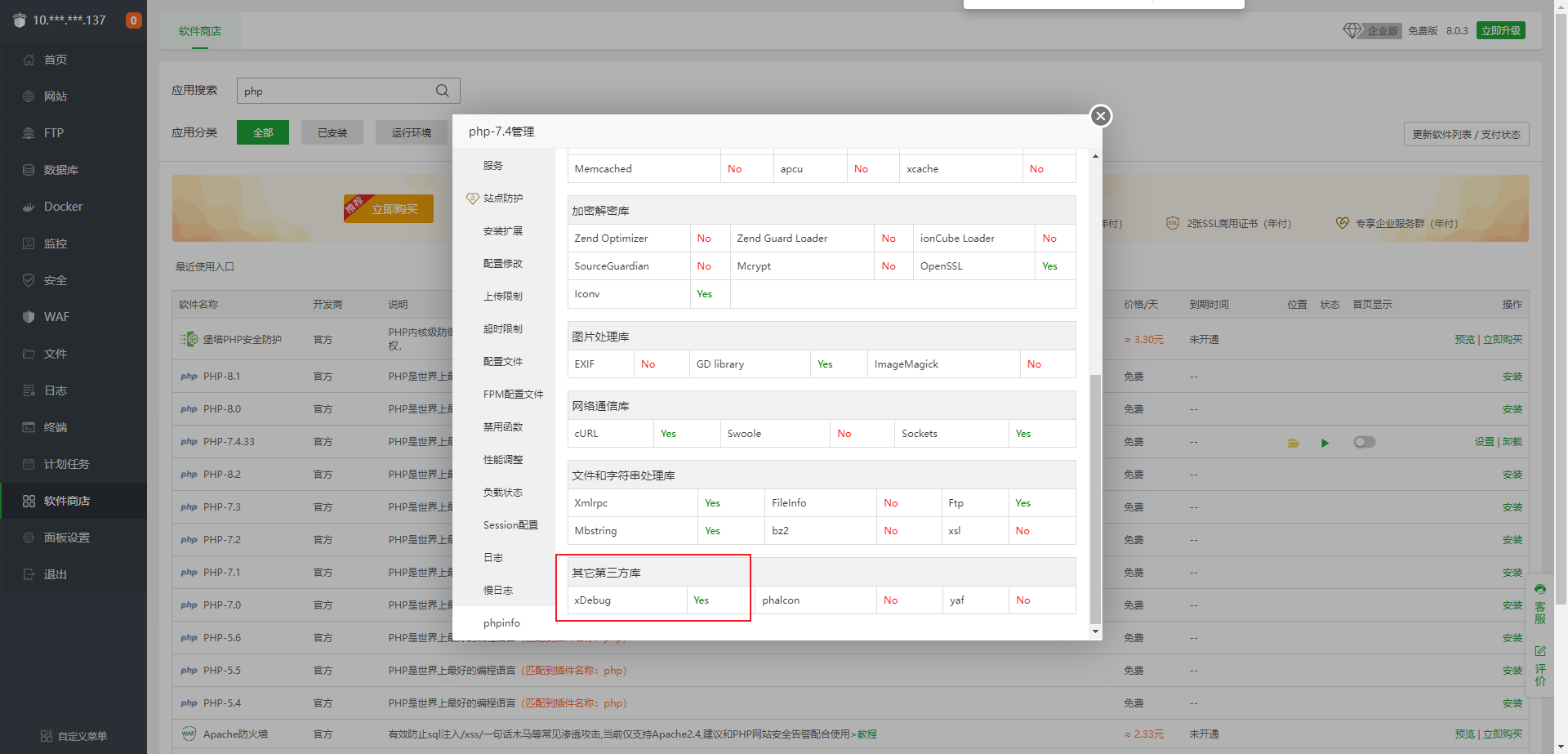Click the panel icon beside 面板设置

(x=29, y=538)
